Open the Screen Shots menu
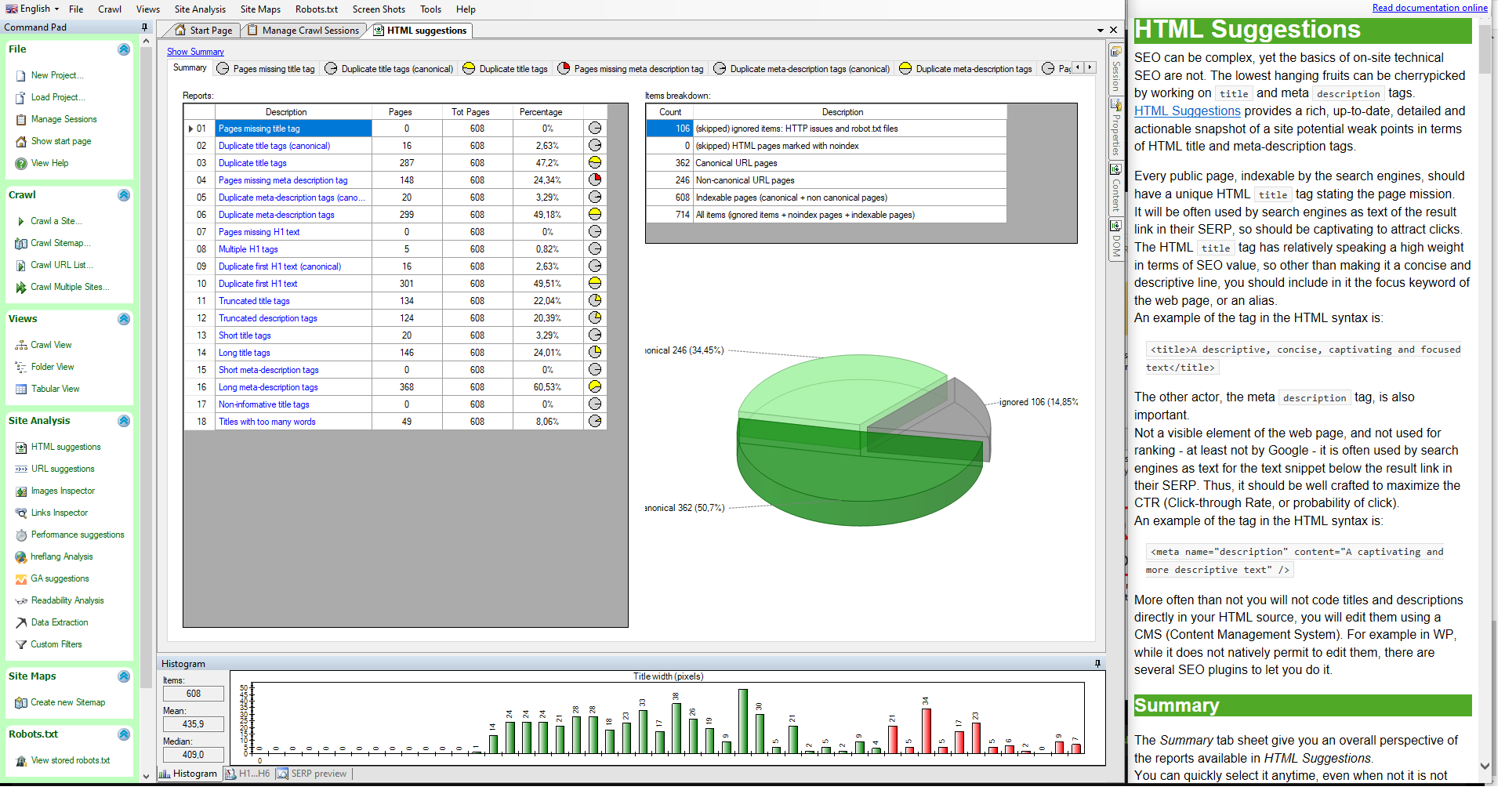 click(379, 9)
